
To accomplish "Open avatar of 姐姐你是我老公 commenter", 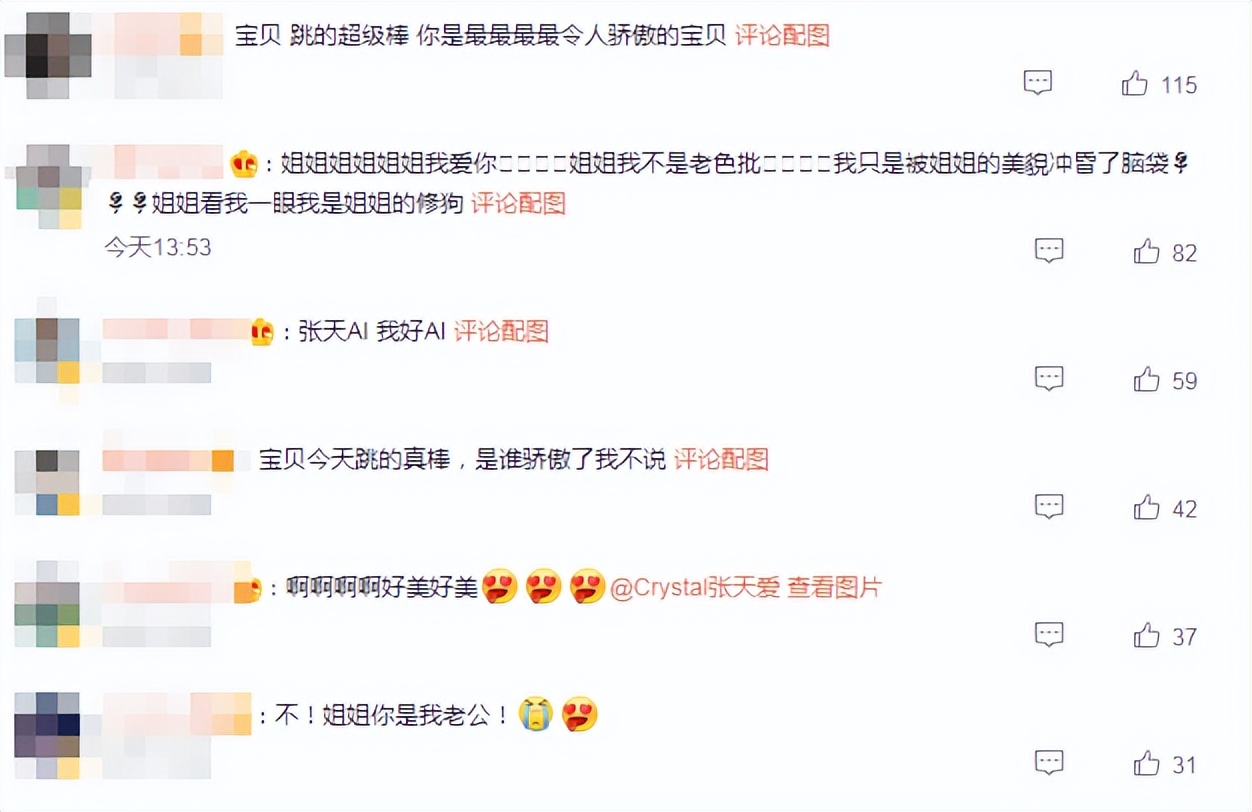I will pyautogui.click(x=47, y=734).
